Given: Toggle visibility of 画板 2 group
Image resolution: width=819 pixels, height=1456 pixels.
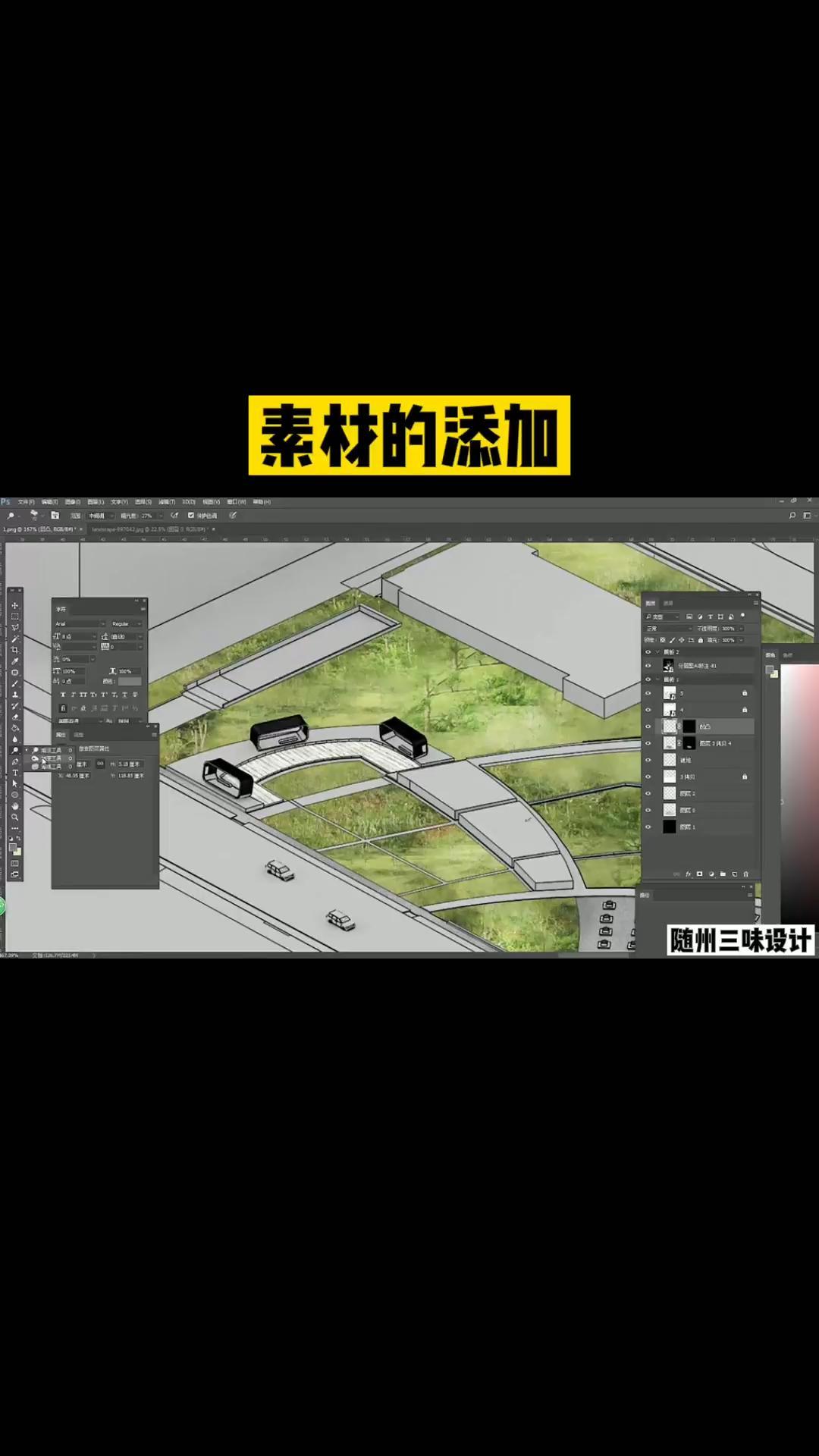Looking at the screenshot, I should point(648,652).
